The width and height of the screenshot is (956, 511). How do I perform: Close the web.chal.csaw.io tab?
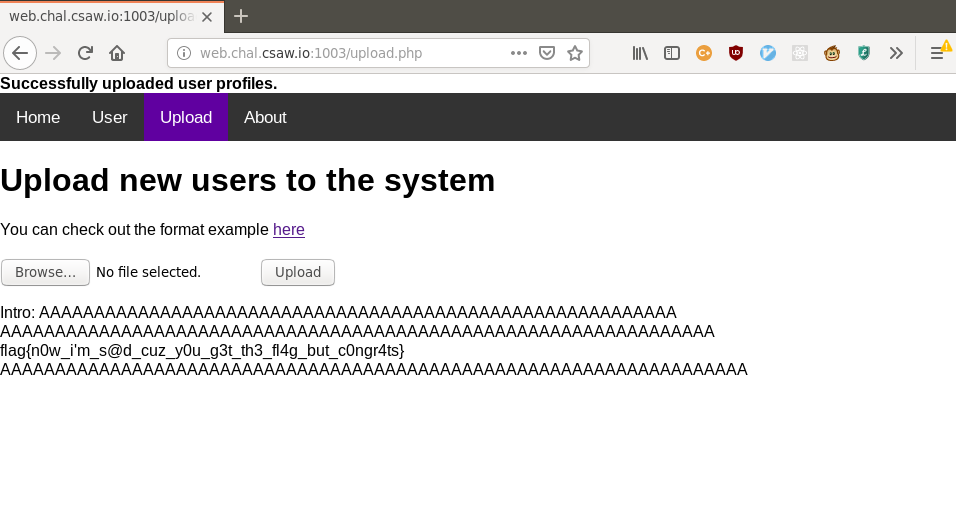coord(207,16)
